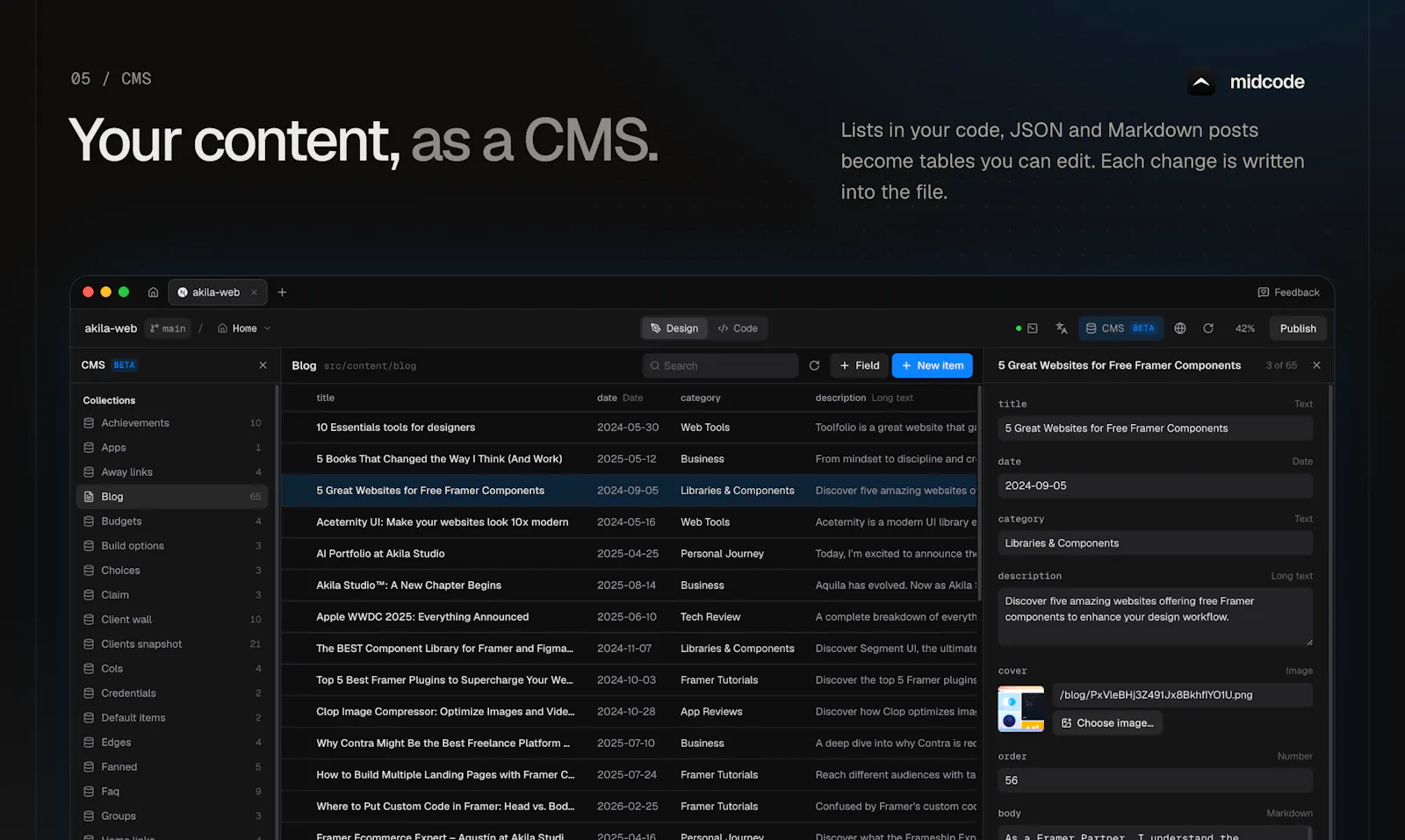This screenshot has width=1405, height=840.
Task: Open the Budgets collection
Action: coord(172,521)
